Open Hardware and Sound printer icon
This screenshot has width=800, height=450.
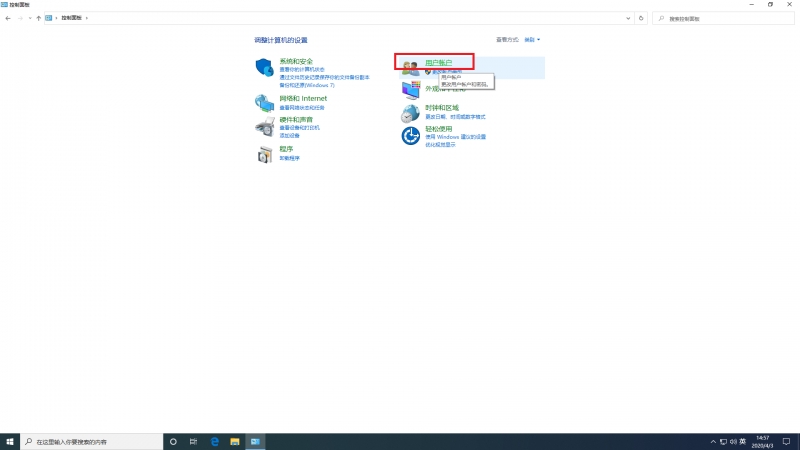(x=264, y=127)
